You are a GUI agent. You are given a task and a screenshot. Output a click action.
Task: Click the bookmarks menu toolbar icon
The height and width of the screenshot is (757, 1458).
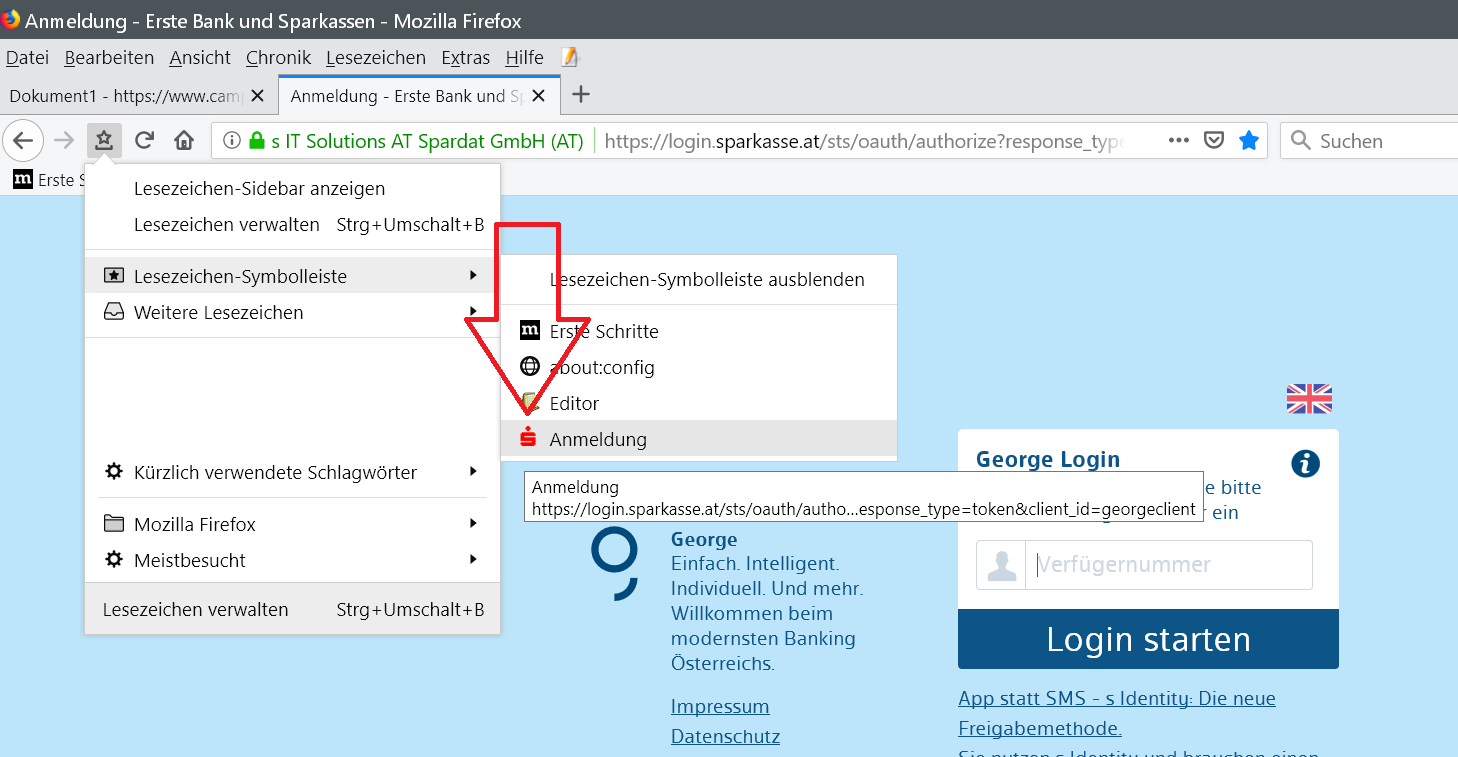[x=103, y=141]
